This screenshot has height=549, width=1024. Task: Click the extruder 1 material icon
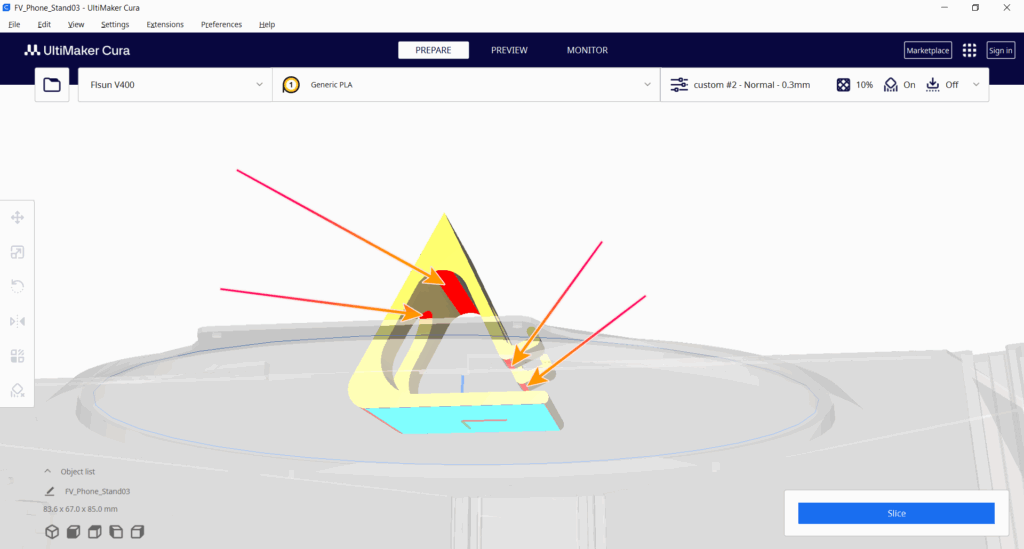tap(291, 85)
